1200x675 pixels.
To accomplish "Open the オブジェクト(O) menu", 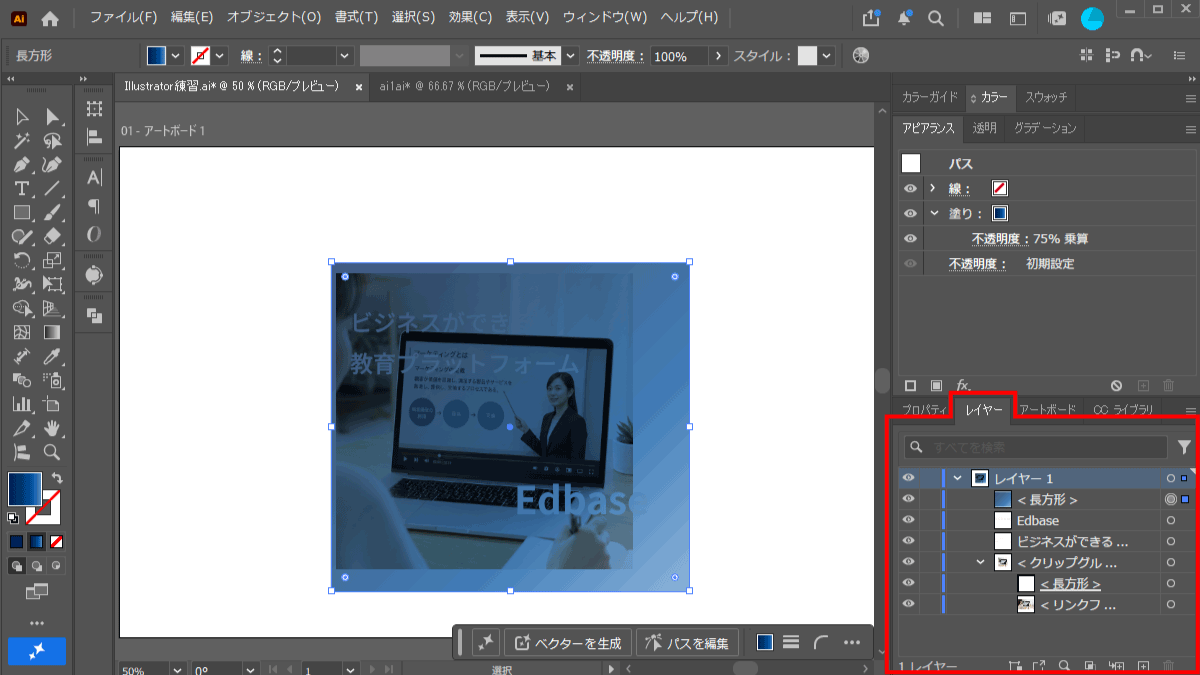I will (x=274, y=18).
